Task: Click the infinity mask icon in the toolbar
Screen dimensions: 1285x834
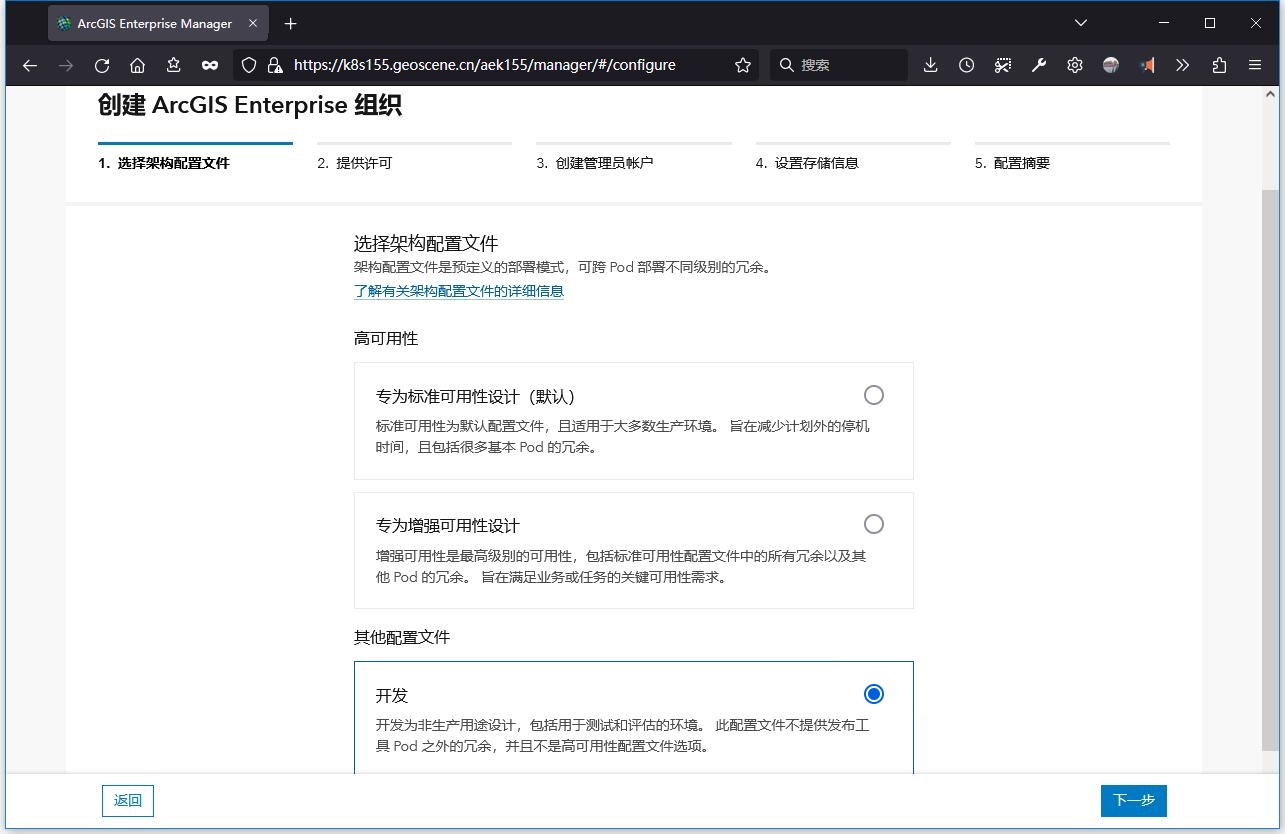Action: tap(210, 65)
